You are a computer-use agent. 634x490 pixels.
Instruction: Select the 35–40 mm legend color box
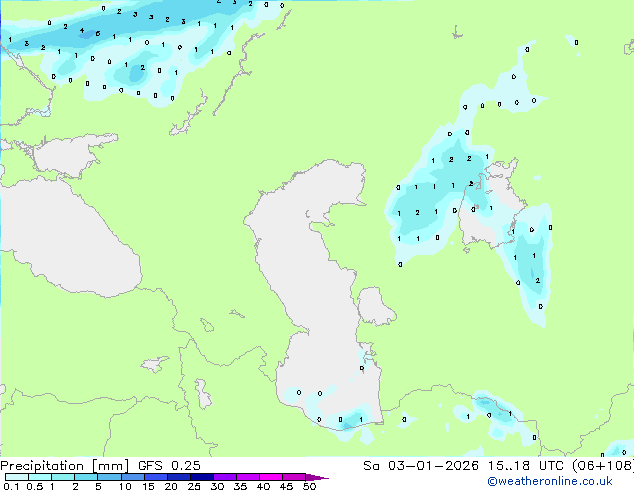tap(248, 477)
